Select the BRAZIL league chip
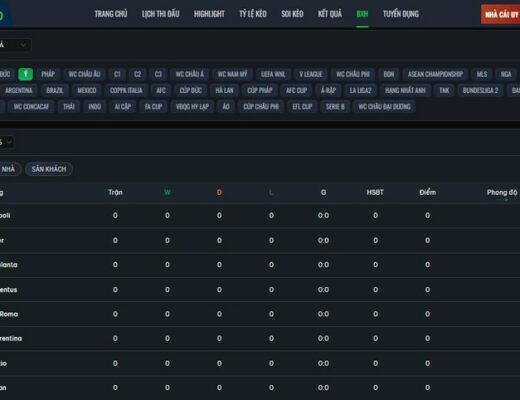 55,90
